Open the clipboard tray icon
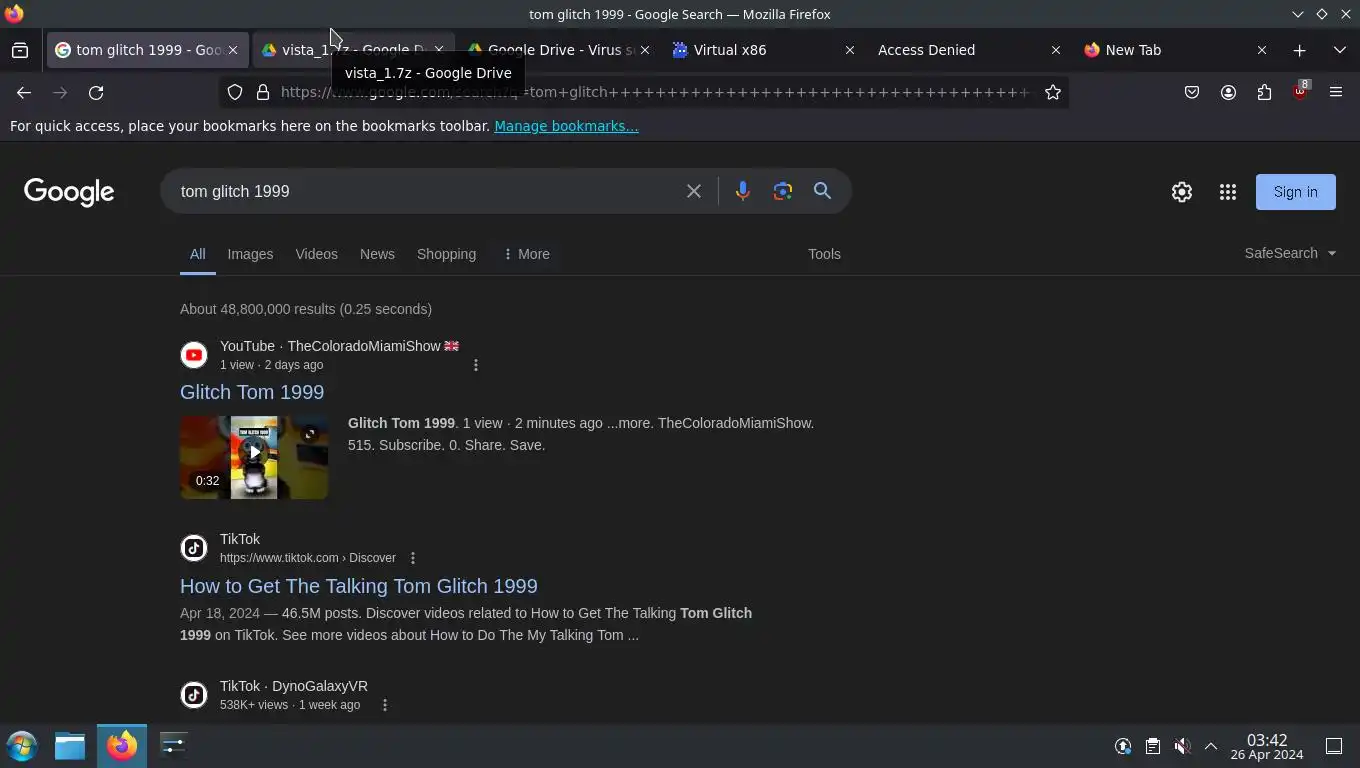This screenshot has width=1360, height=768. coord(1153,746)
